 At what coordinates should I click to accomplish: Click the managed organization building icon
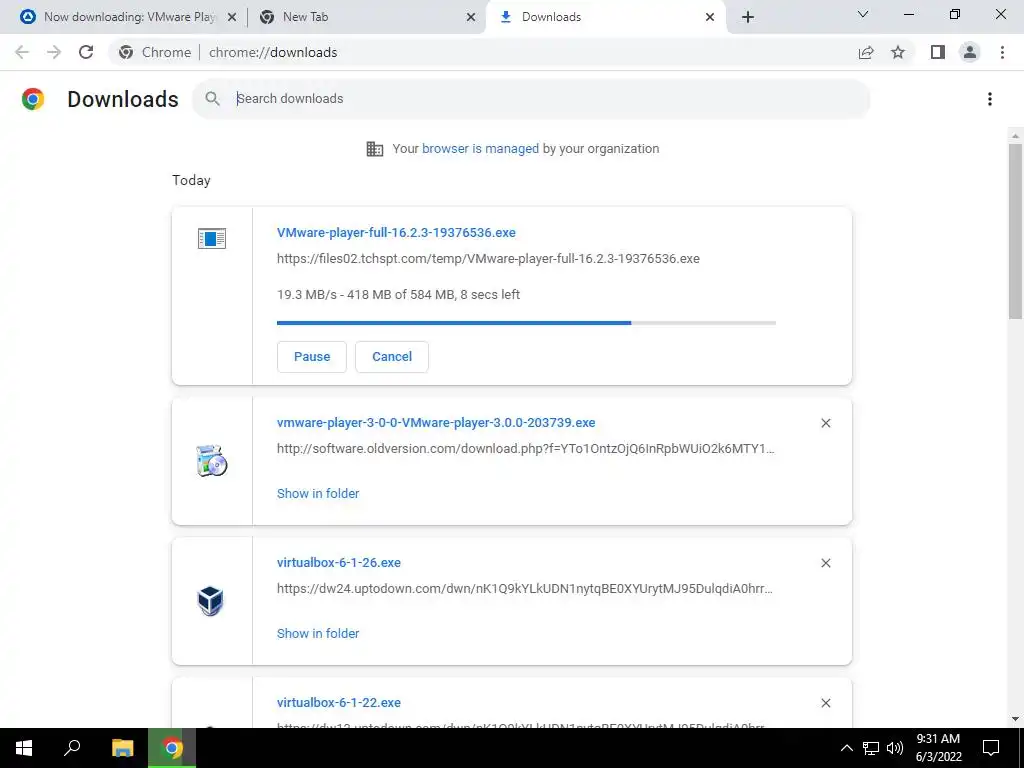pyautogui.click(x=375, y=149)
